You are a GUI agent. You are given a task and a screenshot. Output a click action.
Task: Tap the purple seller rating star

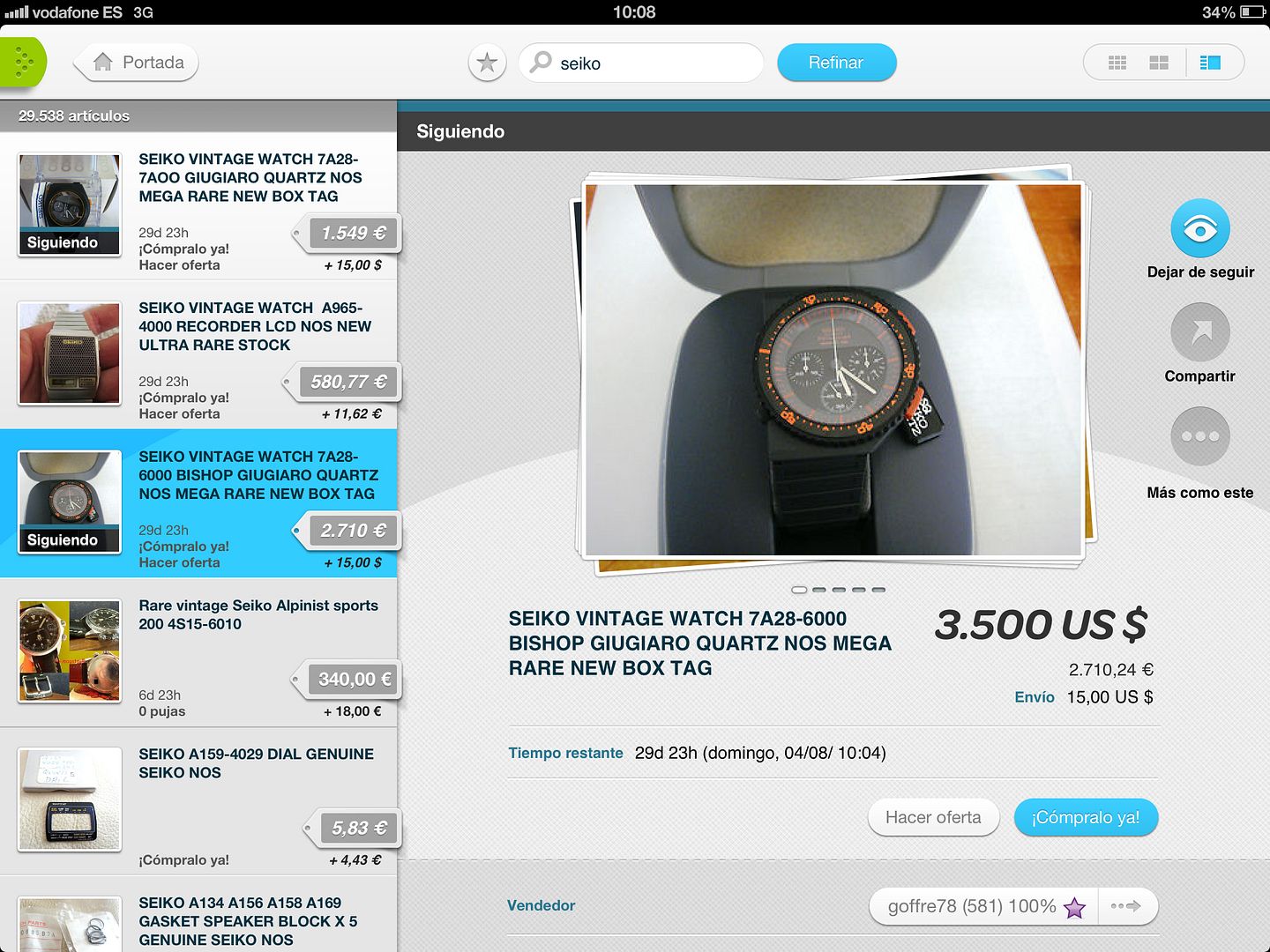coord(1074,907)
